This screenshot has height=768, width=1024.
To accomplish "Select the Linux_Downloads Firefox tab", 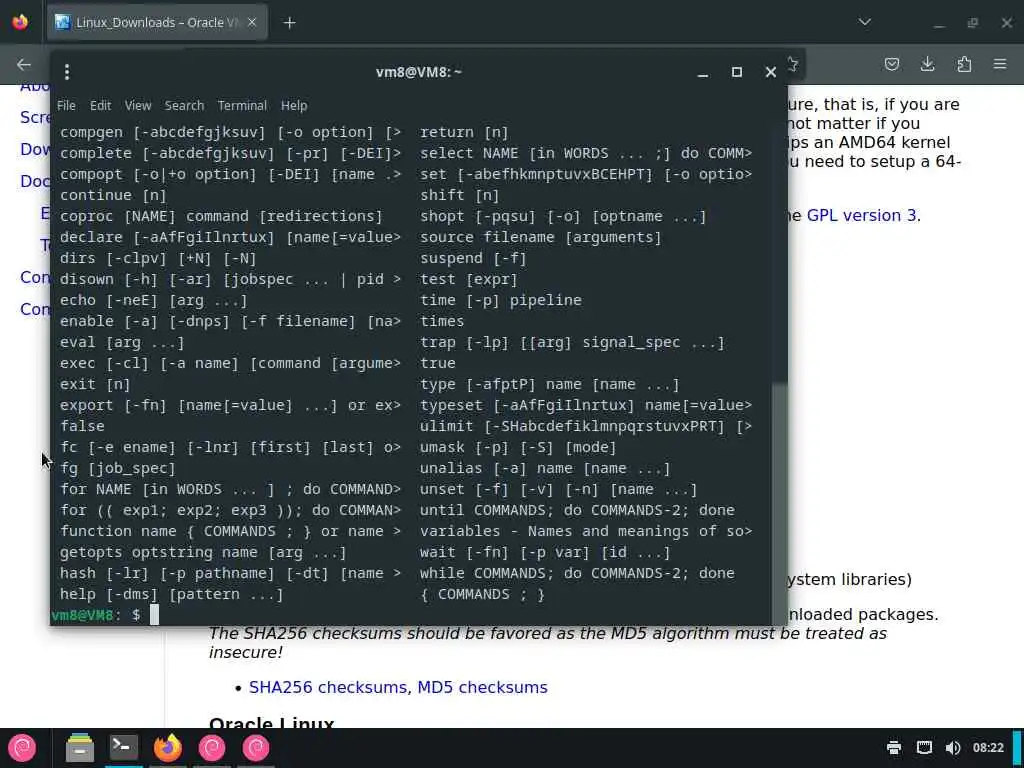I will (x=157, y=22).
